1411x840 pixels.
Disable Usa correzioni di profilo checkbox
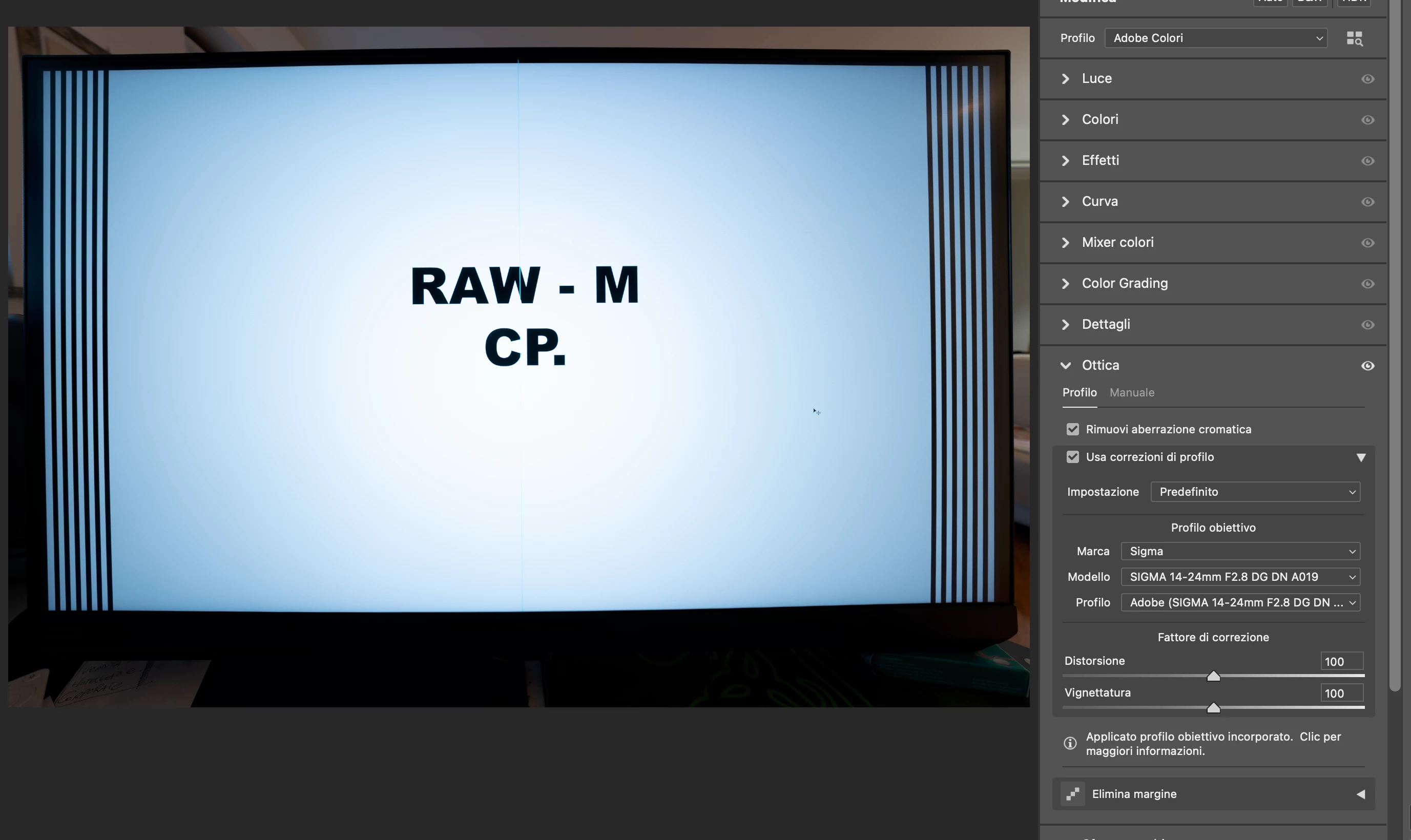click(1072, 457)
